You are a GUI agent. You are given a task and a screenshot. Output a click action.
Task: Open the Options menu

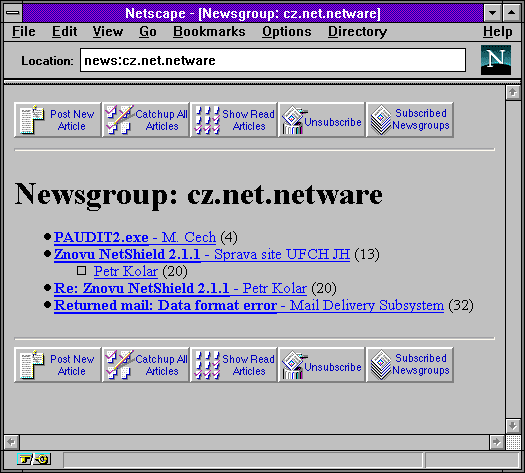[x=287, y=32]
